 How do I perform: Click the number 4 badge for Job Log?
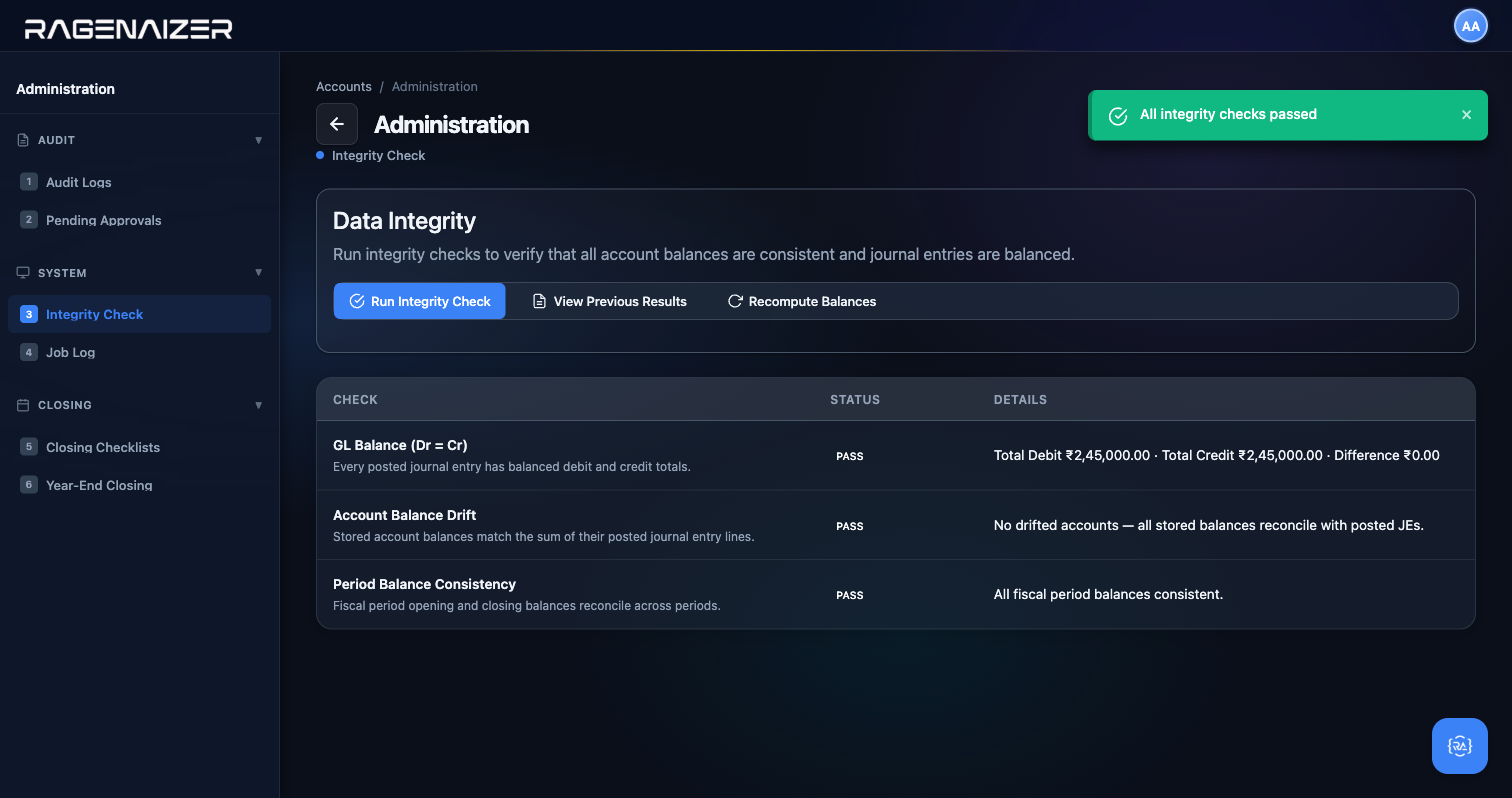click(29, 352)
